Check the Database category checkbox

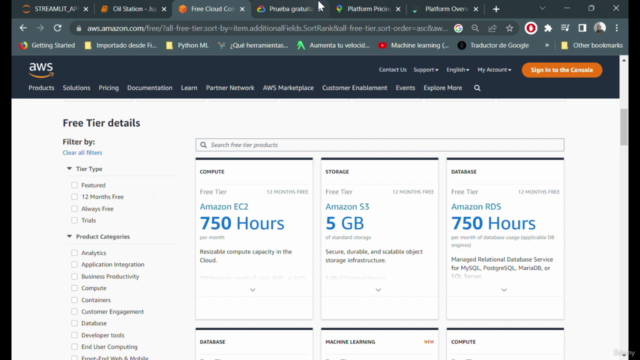pos(74,323)
